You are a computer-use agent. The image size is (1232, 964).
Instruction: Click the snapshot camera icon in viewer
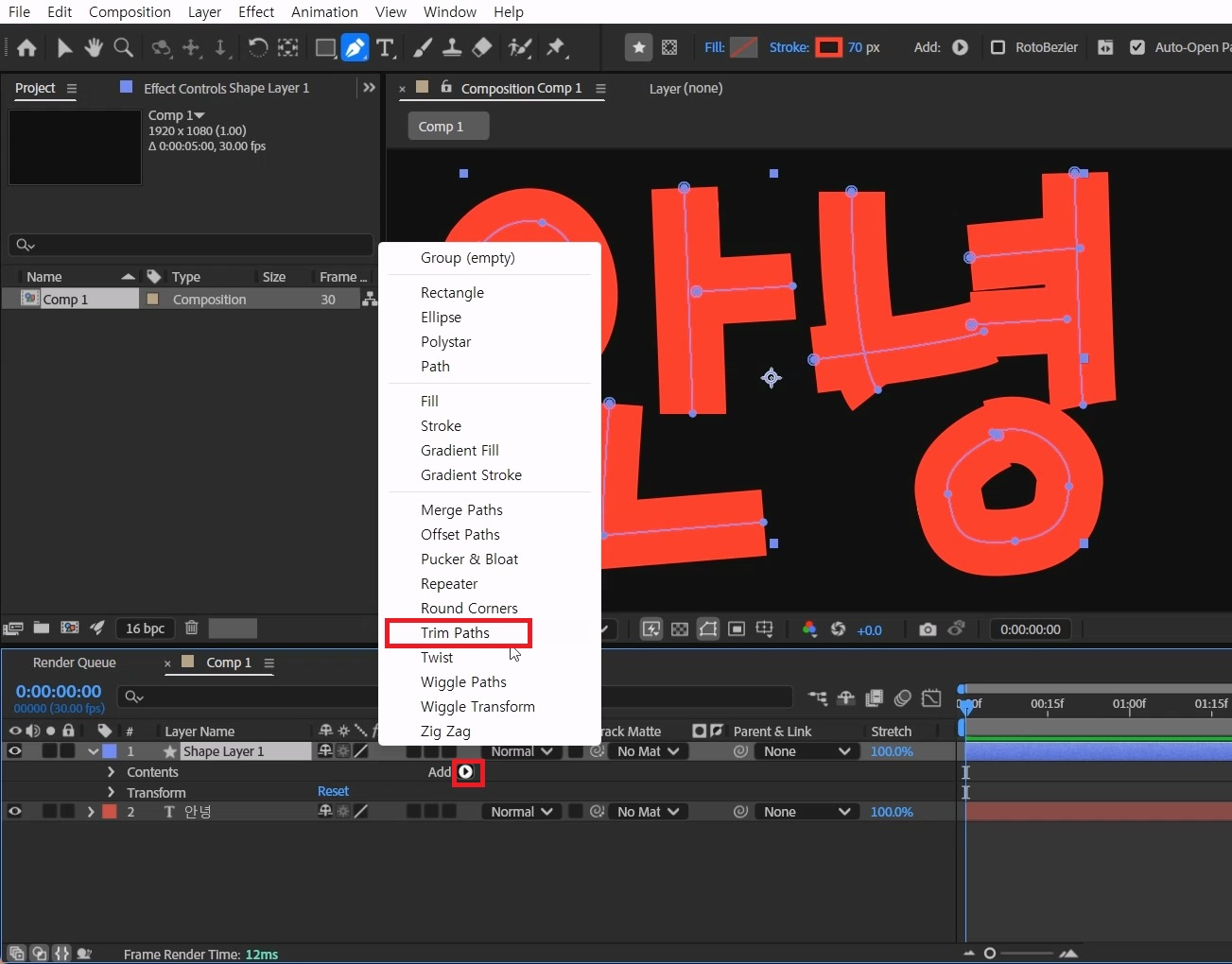pyautogui.click(x=928, y=629)
